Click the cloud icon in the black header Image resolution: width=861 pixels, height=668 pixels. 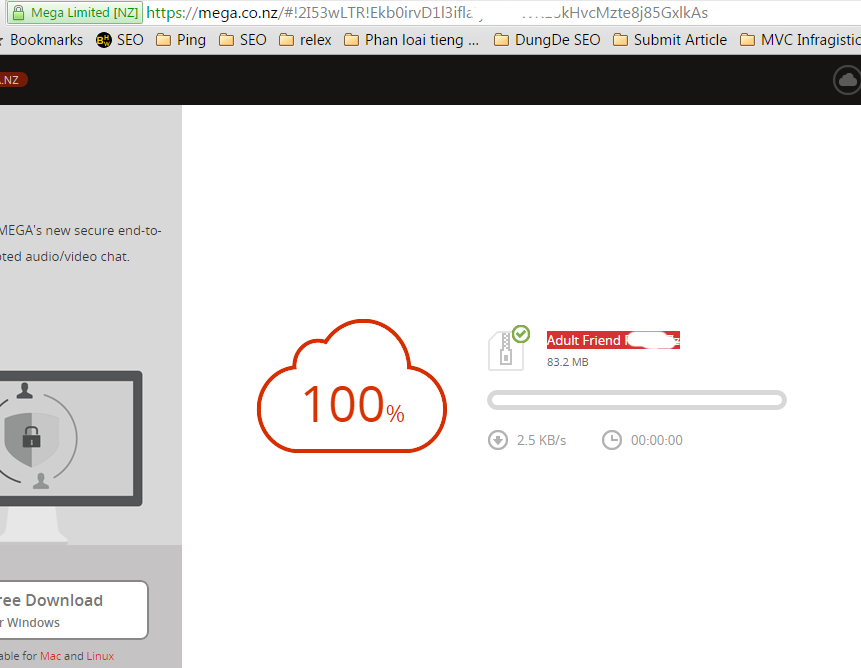coord(847,80)
